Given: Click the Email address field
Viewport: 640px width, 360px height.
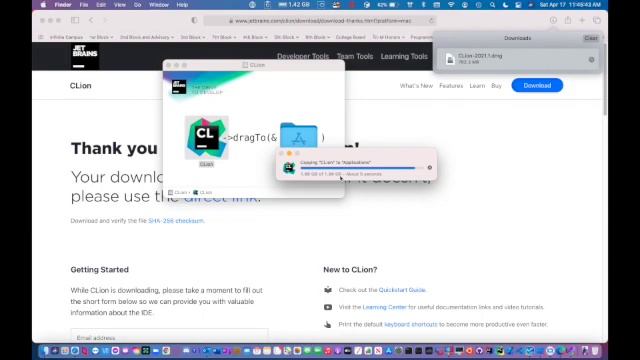Looking at the screenshot, I should point(169,337).
